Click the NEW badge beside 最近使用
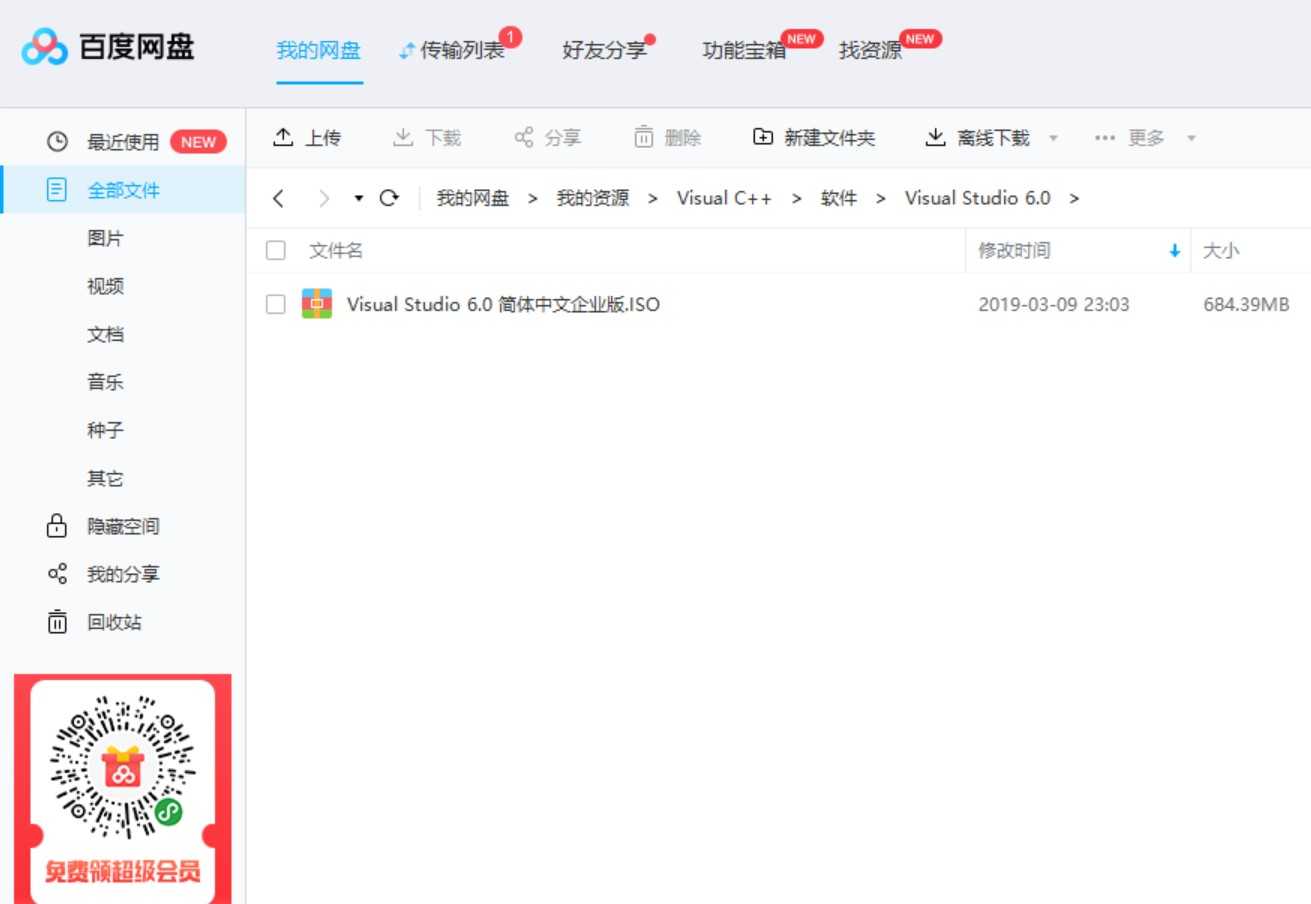The width and height of the screenshot is (1311, 904). 198,142
